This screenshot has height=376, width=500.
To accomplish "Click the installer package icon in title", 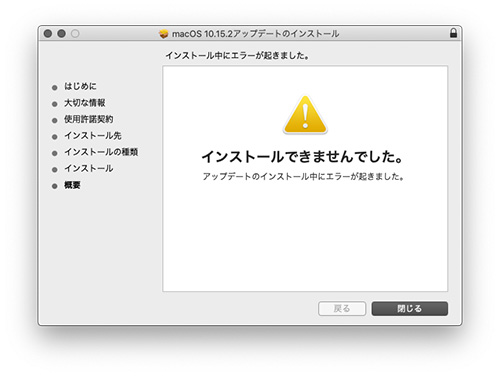I will click(164, 34).
